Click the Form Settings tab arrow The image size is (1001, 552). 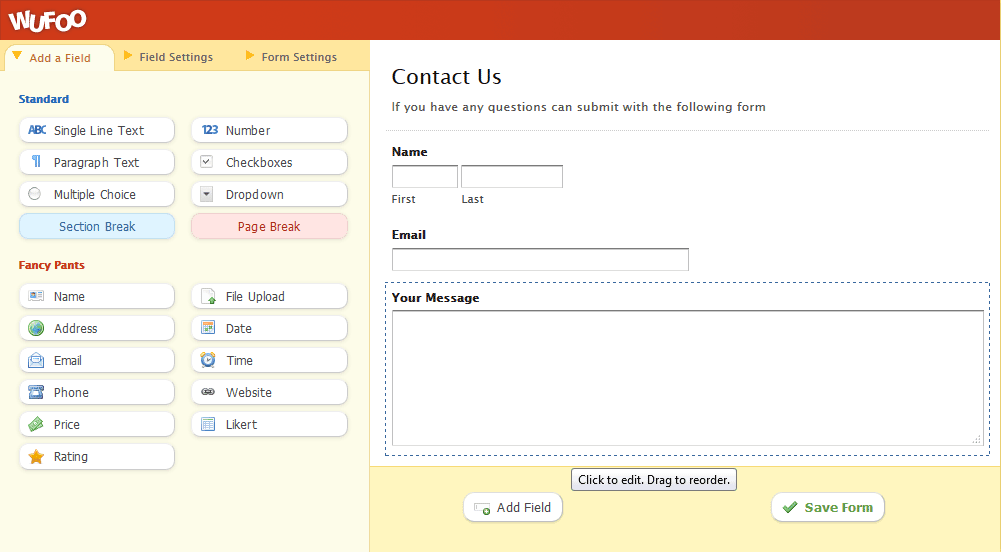click(x=250, y=56)
